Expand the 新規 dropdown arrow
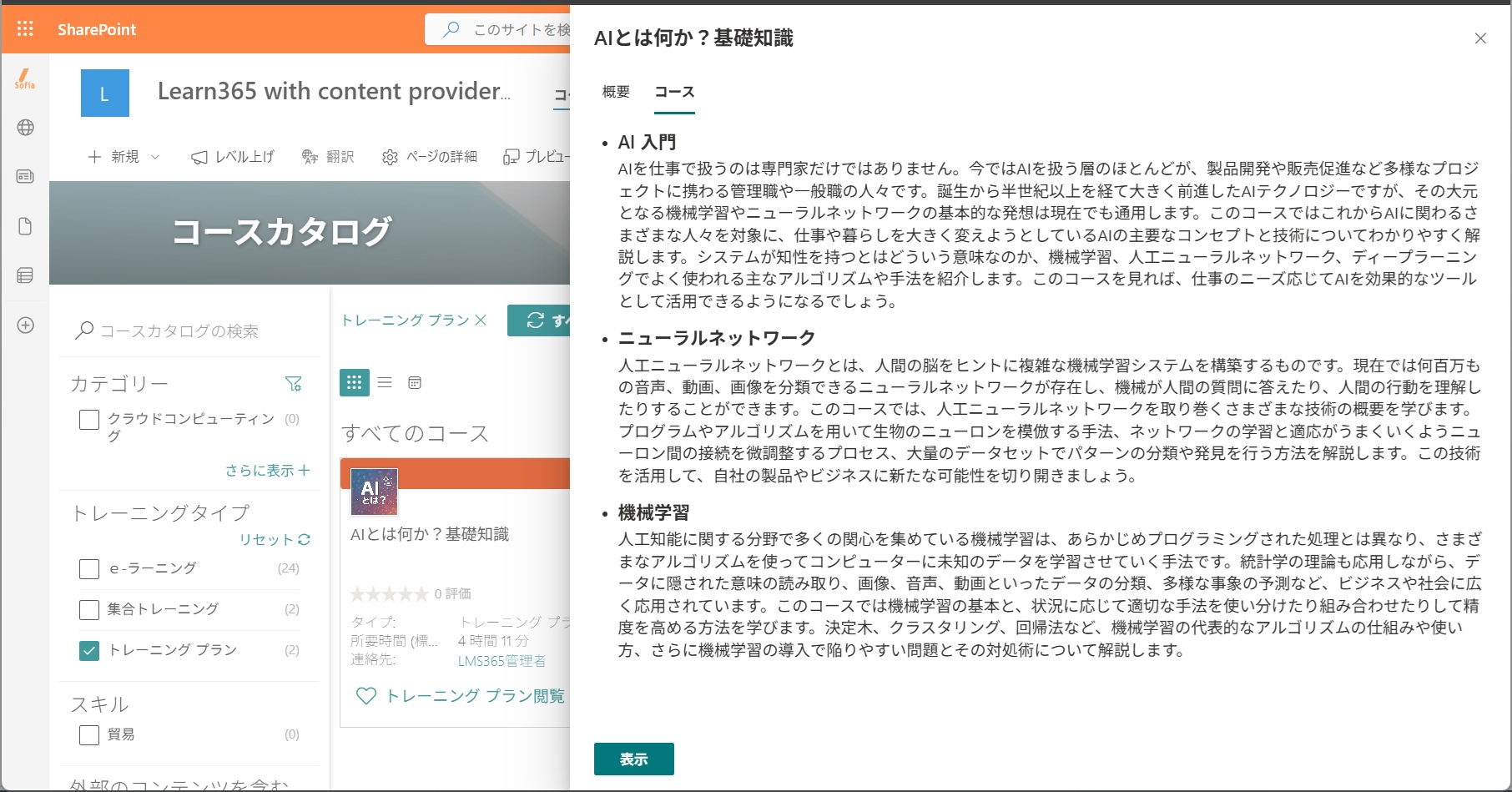The image size is (1512, 792). tap(155, 157)
